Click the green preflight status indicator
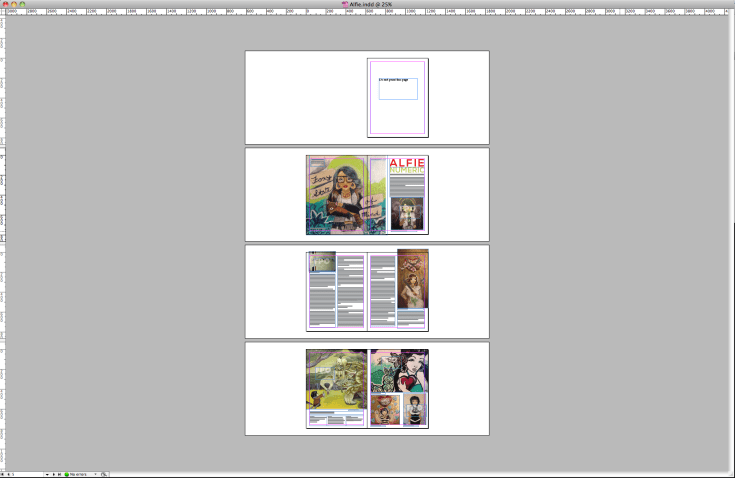This screenshot has width=735, height=478. click(67, 474)
